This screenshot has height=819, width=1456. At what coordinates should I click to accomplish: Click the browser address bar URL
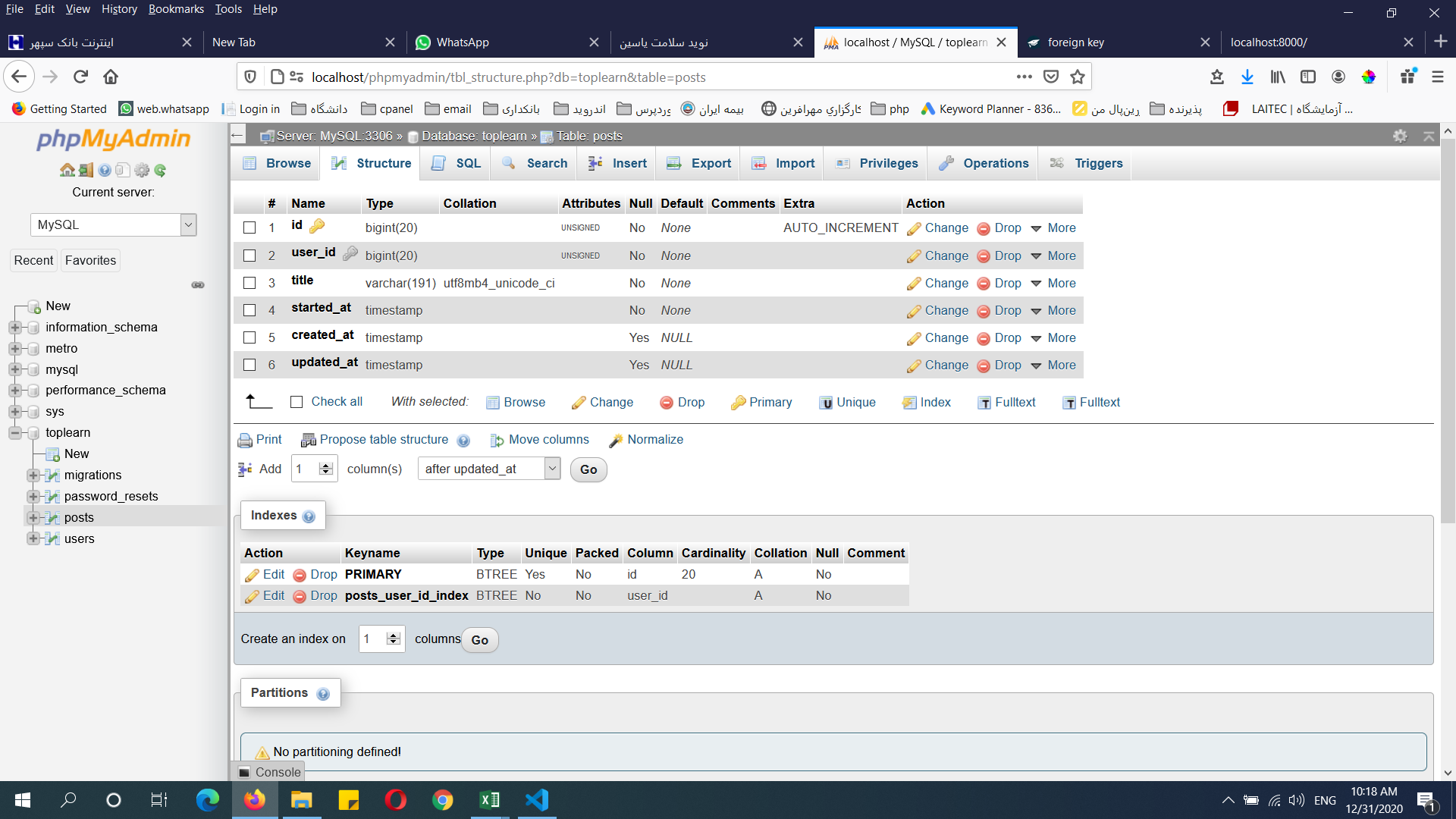[508, 77]
